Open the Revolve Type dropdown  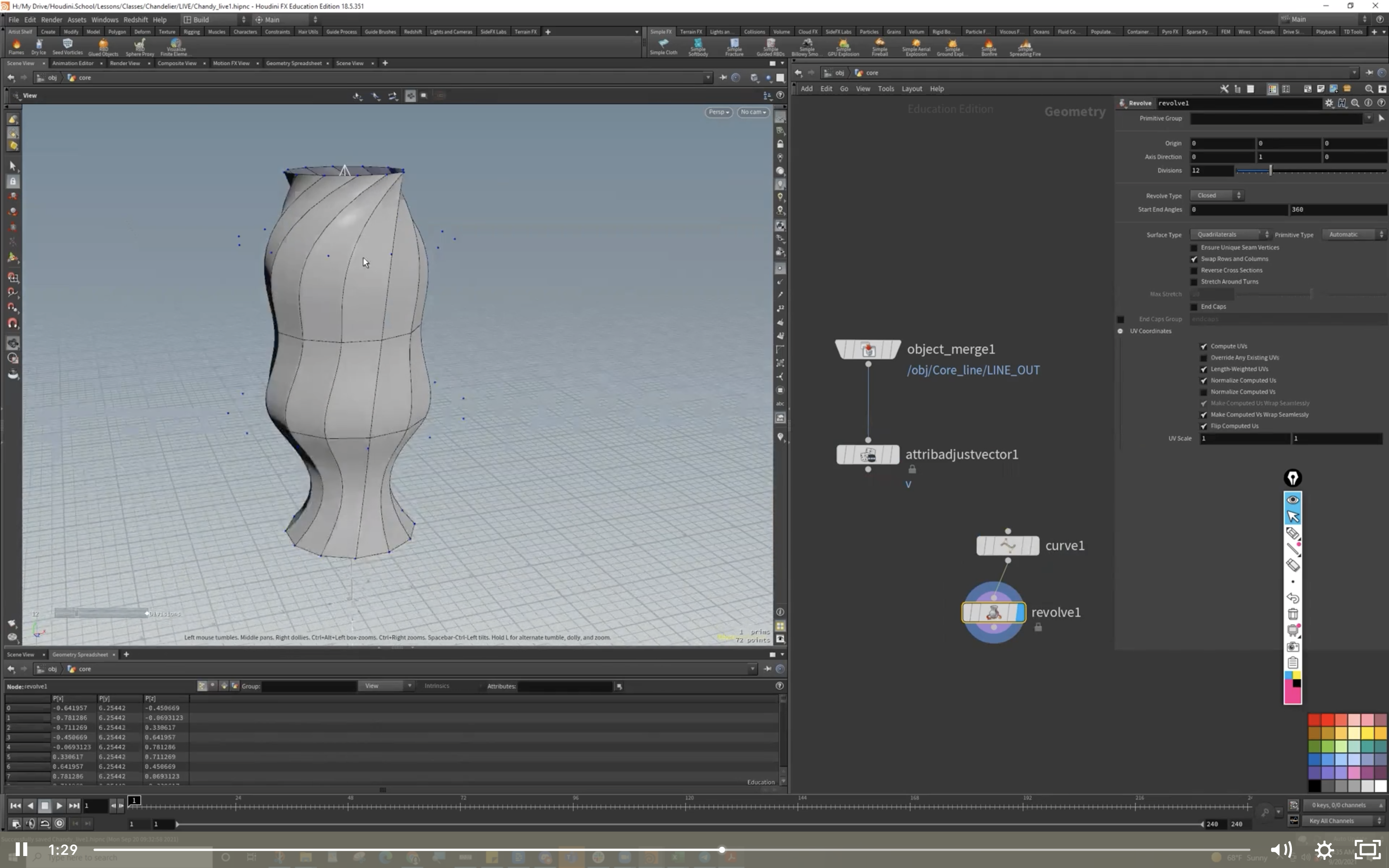[x=1217, y=196]
